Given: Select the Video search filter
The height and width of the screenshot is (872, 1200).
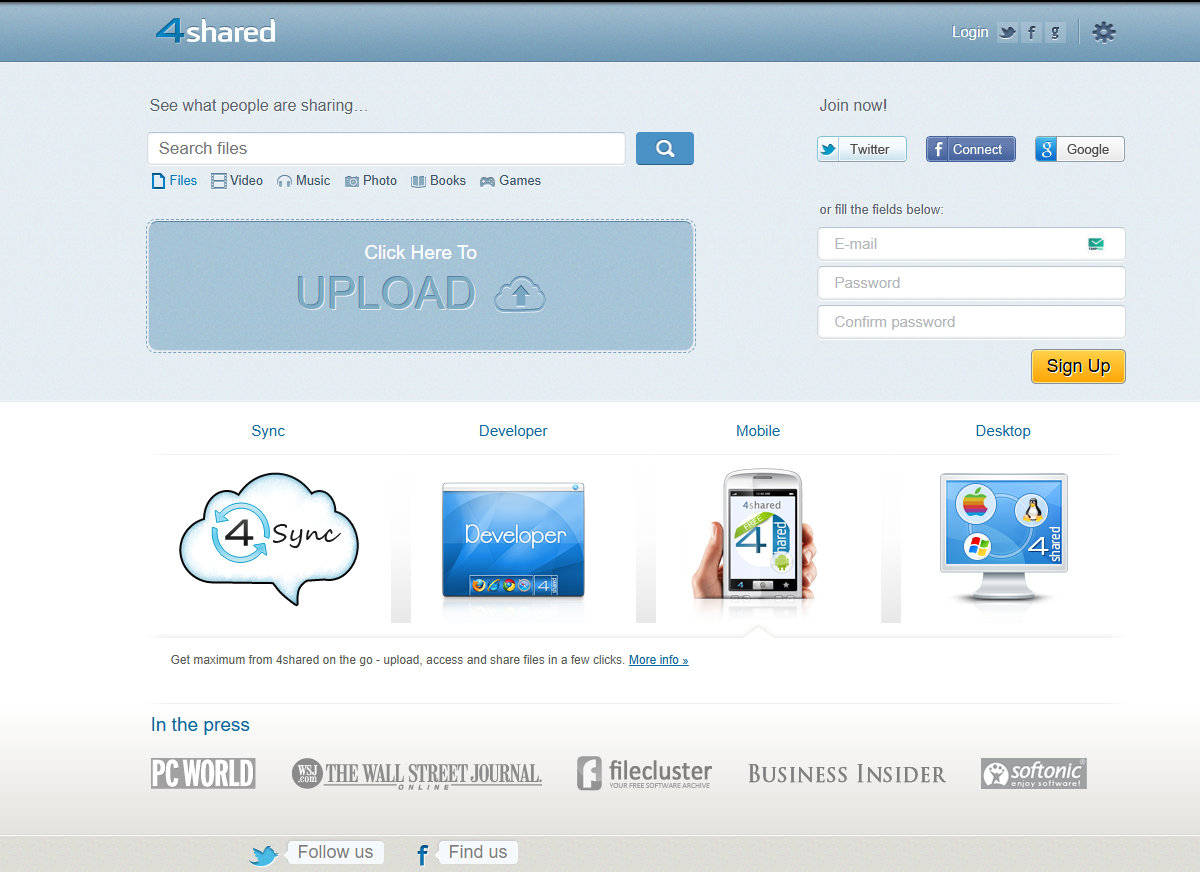Looking at the screenshot, I should (x=237, y=181).
